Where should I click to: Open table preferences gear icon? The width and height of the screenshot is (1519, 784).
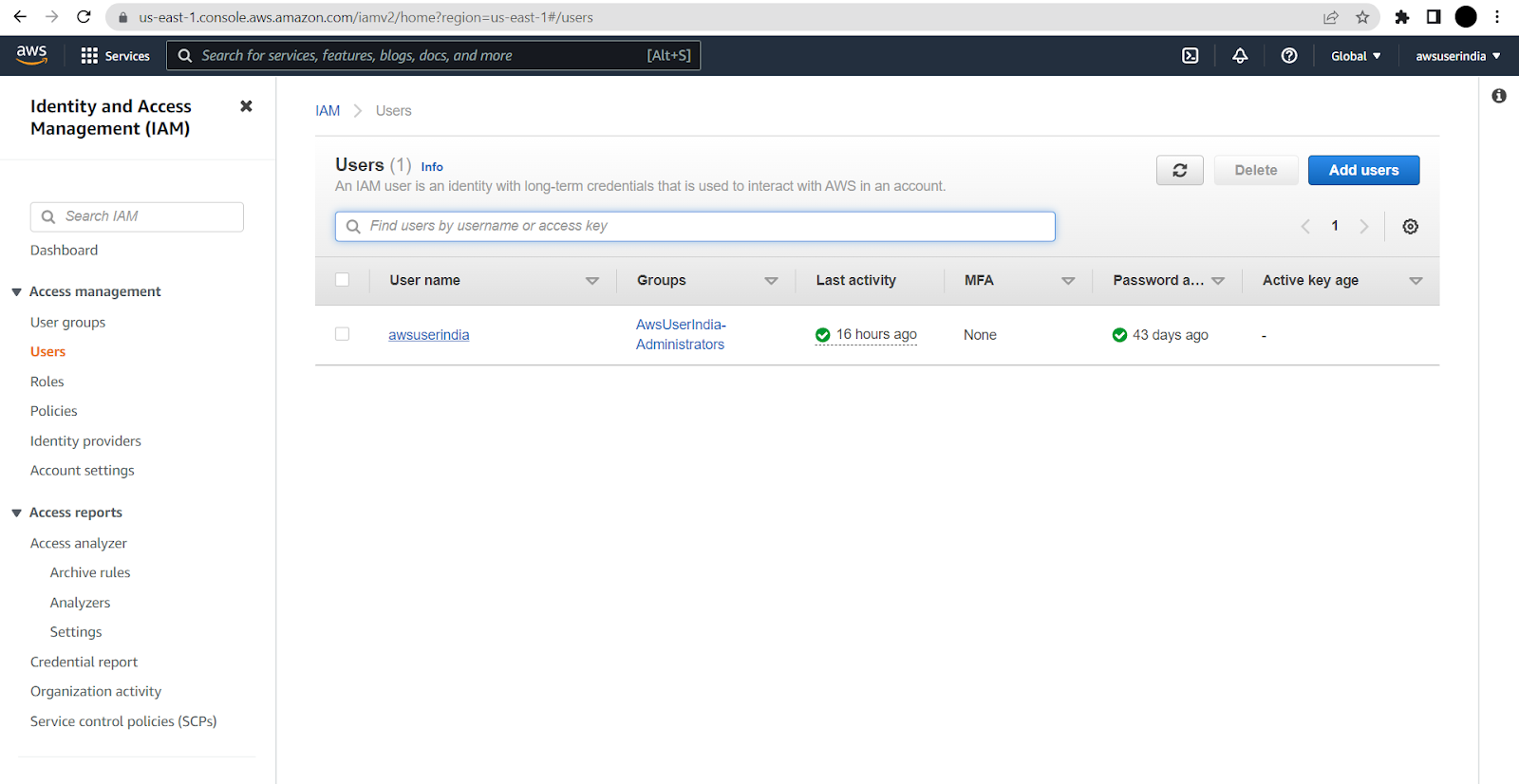tap(1411, 226)
